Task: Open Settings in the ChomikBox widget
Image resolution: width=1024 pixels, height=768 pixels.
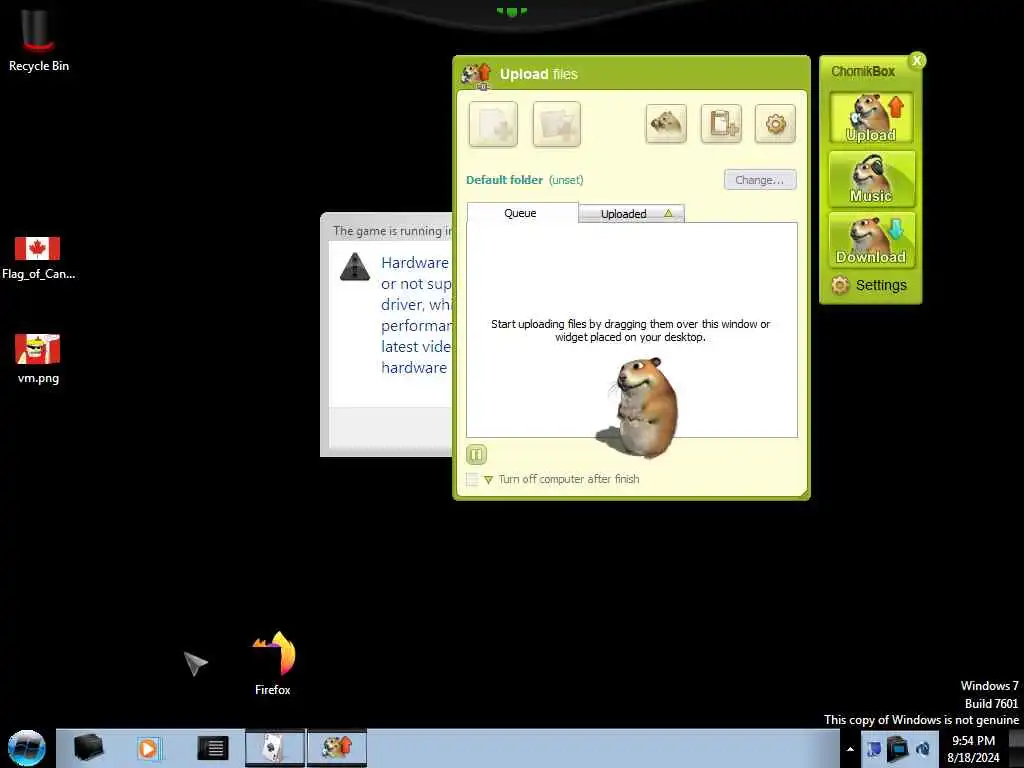Action: (869, 285)
